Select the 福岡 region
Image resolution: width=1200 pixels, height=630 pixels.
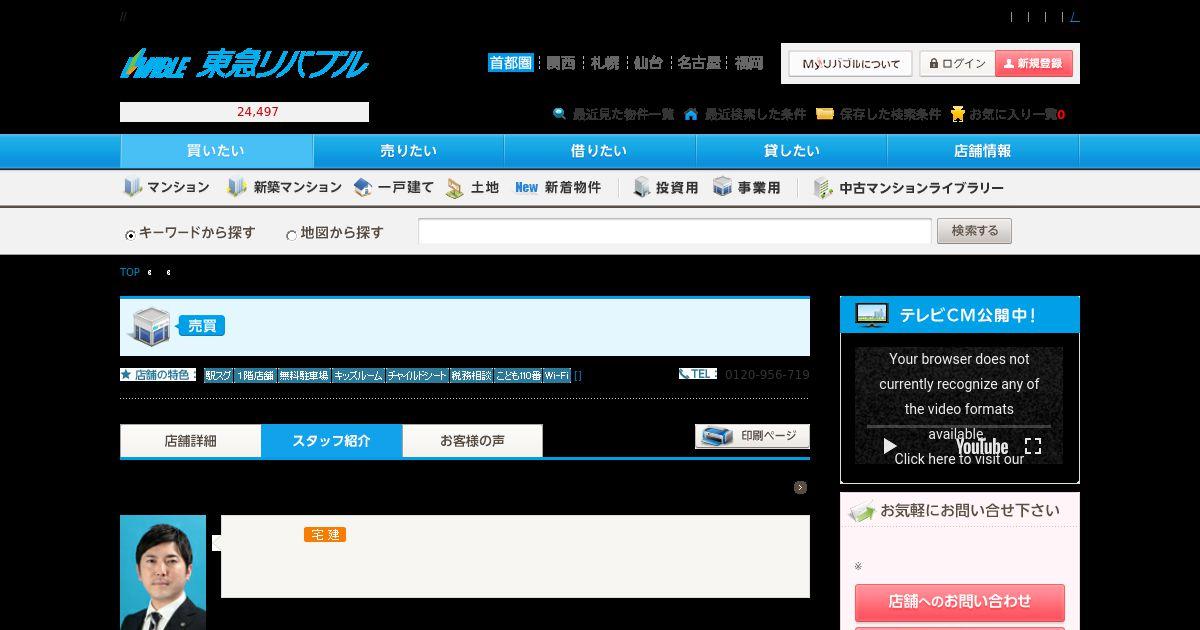(x=749, y=63)
